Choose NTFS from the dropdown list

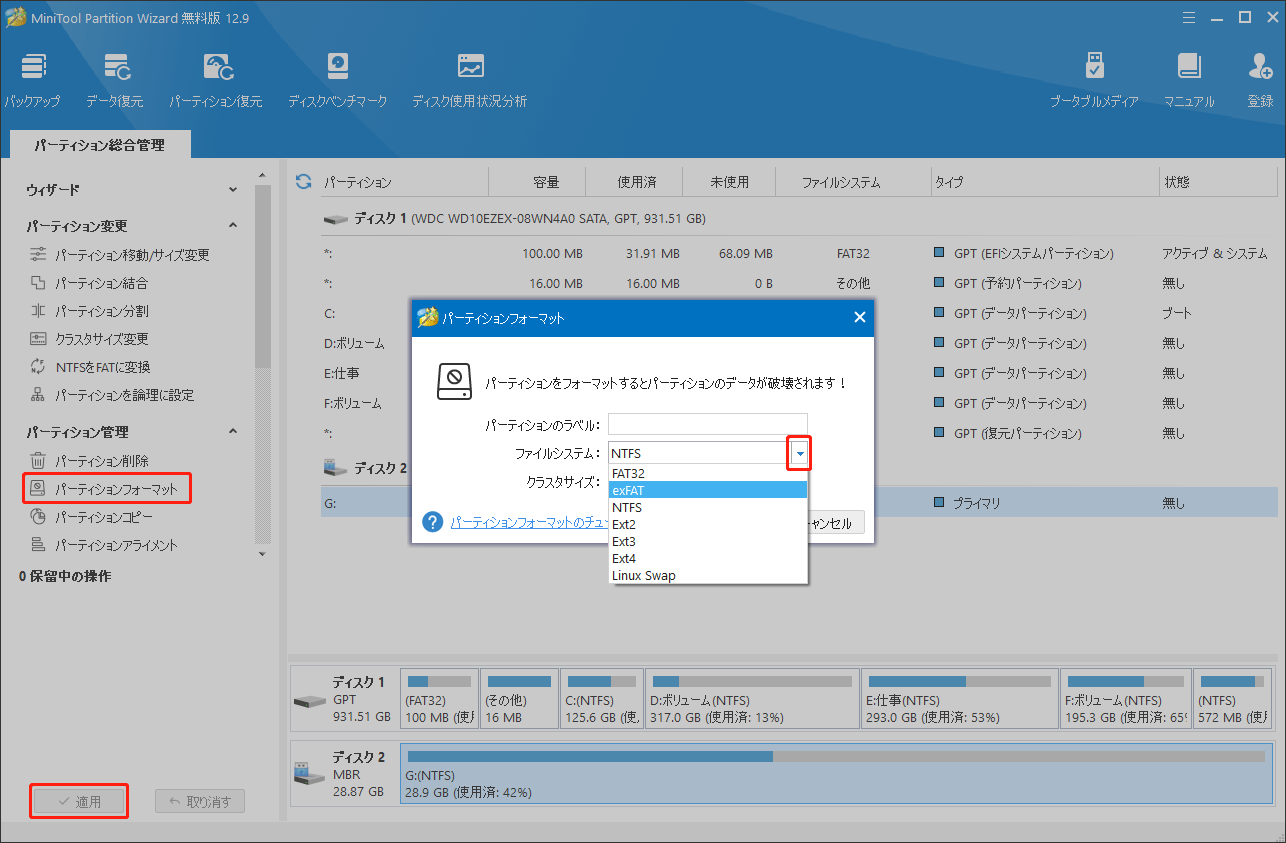(x=708, y=507)
